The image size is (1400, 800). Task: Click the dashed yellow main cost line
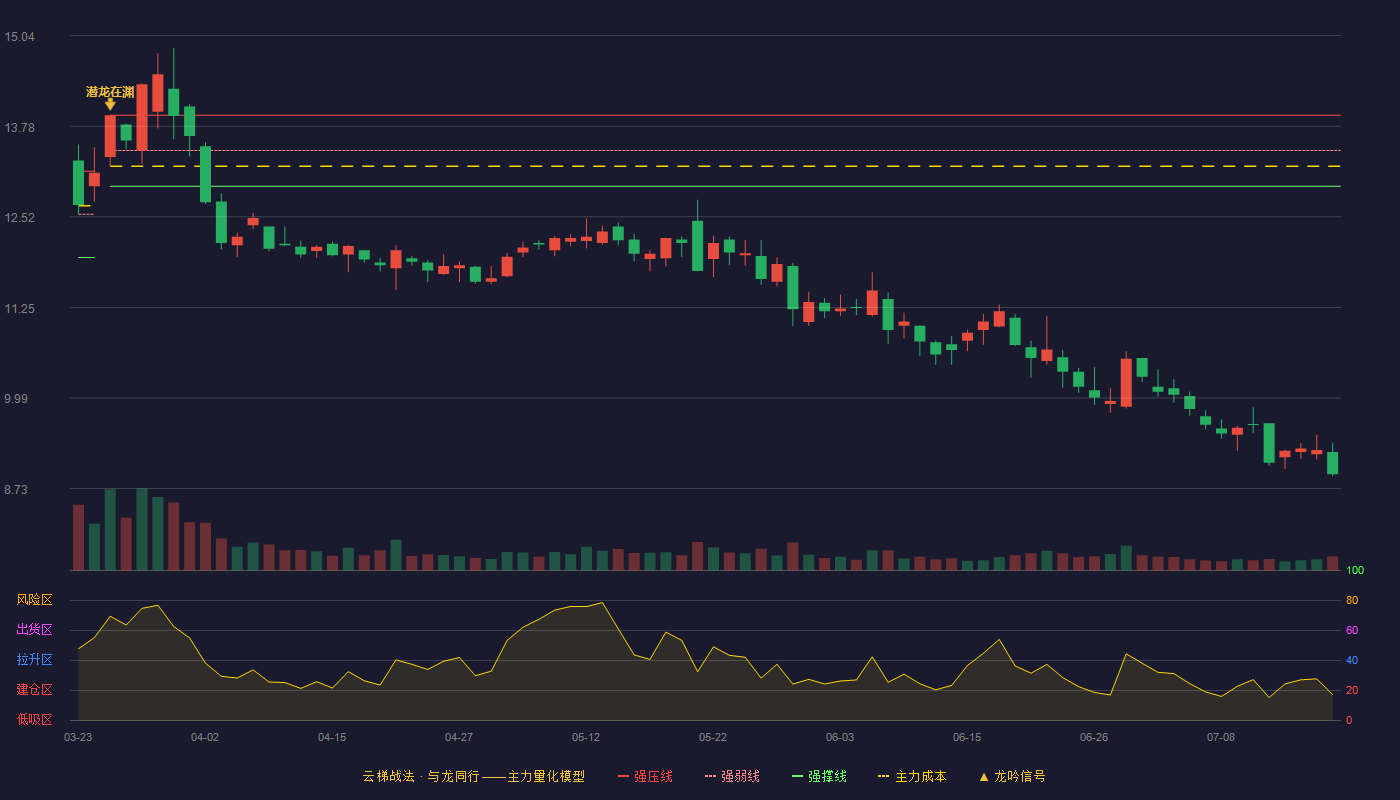point(725,166)
